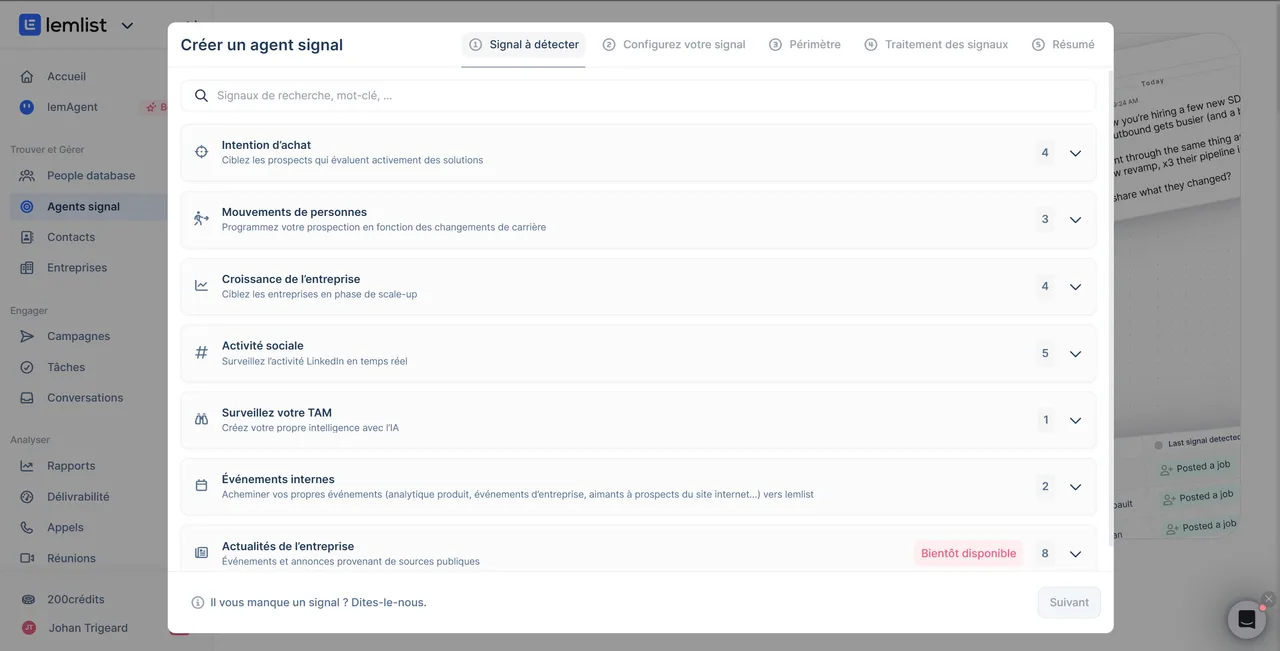The height and width of the screenshot is (651, 1280).
Task: Click the Agents signal target icon
Action: click(27, 206)
